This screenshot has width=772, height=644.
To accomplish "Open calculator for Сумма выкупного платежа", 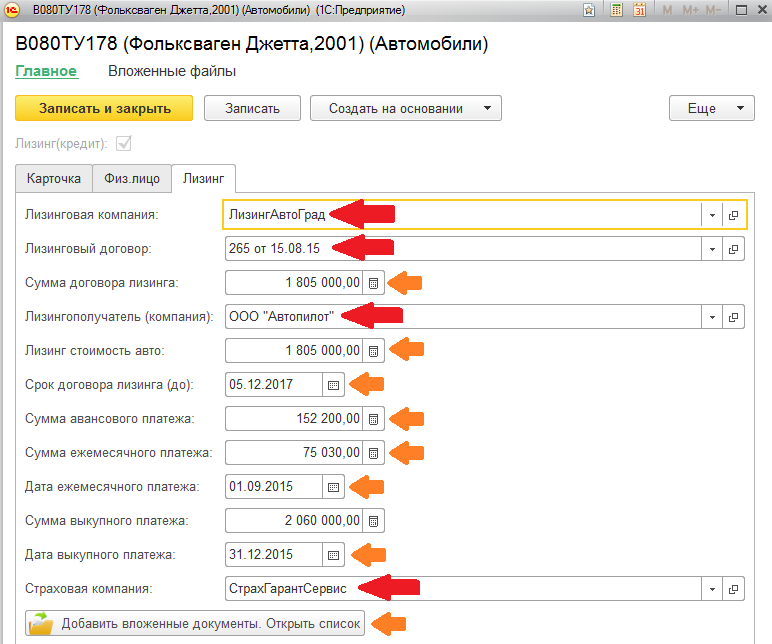I will pyautogui.click(x=373, y=521).
